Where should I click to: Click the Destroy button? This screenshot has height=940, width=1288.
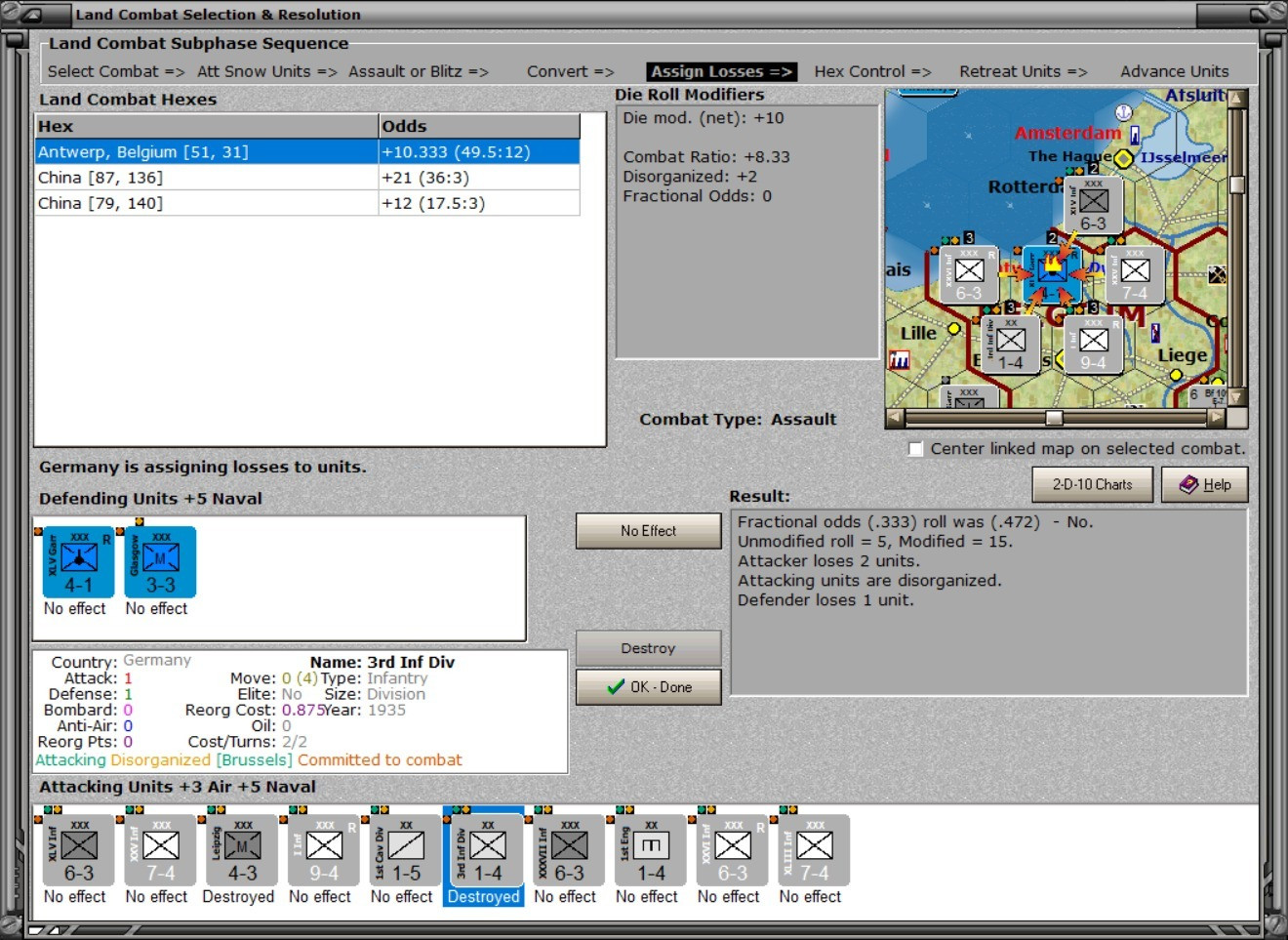(x=649, y=648)
